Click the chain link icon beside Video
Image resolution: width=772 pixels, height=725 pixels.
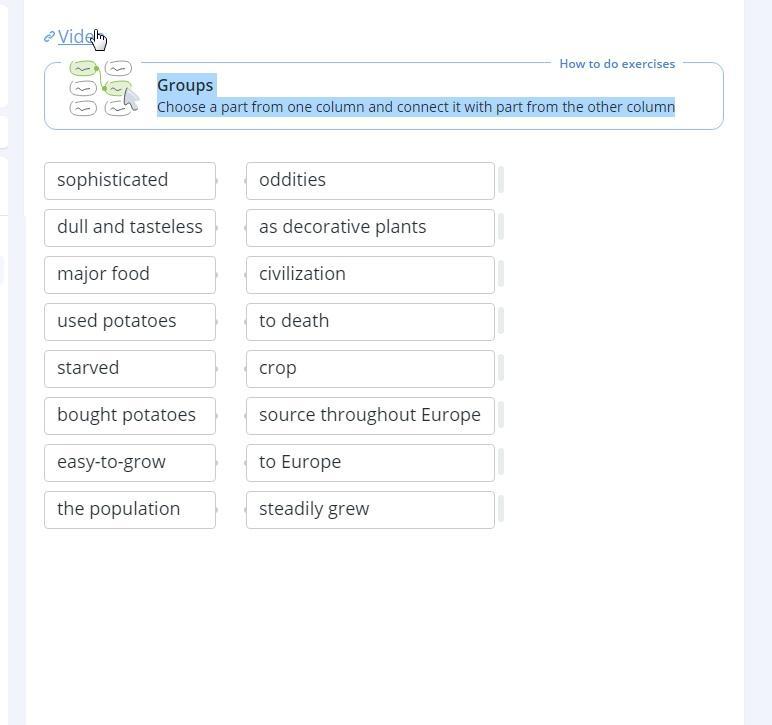[49, 37]
